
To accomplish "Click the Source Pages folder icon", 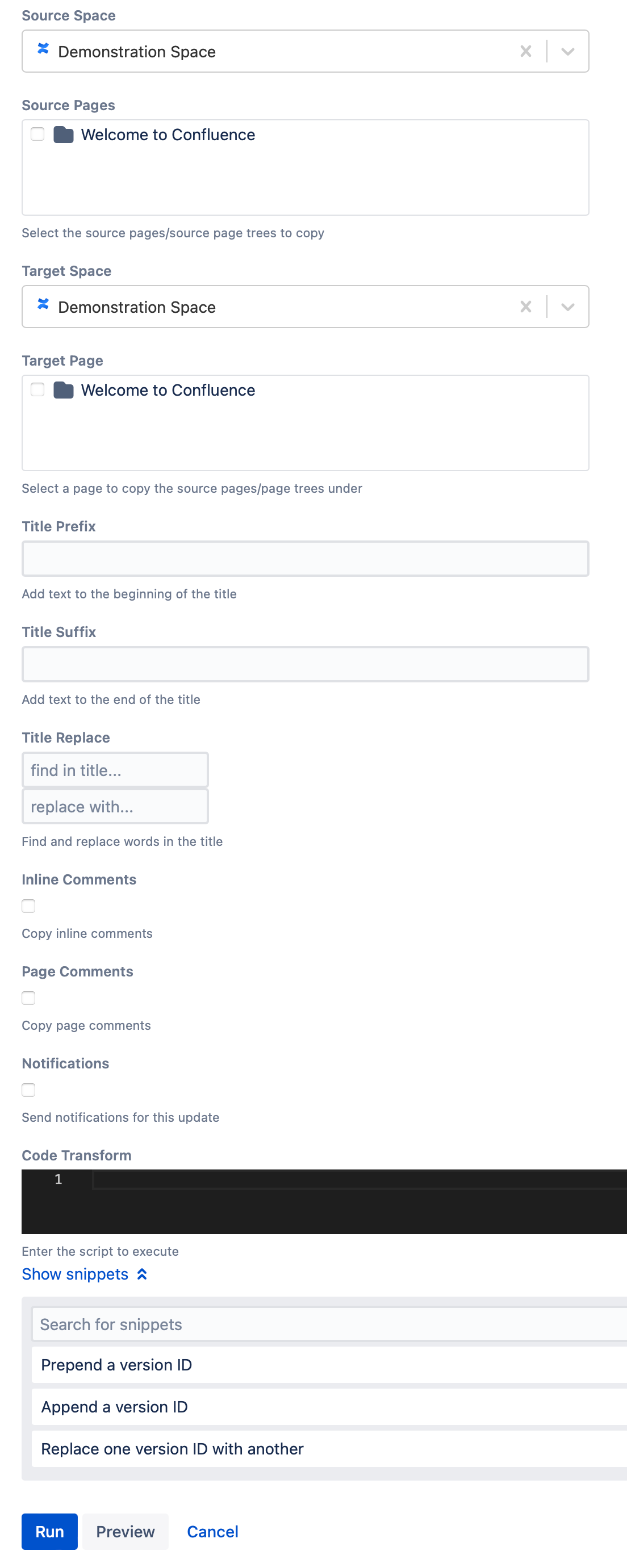I will coord(63,135).
